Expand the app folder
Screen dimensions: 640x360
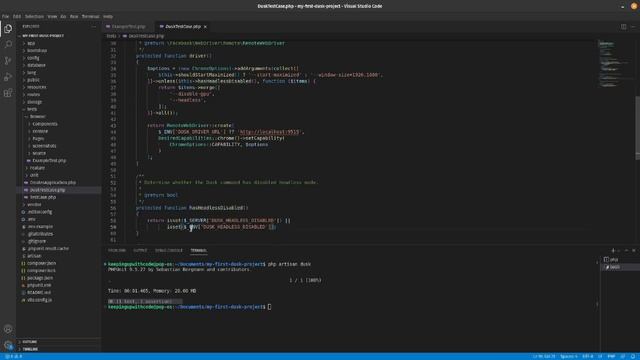[x=31, y=43]
